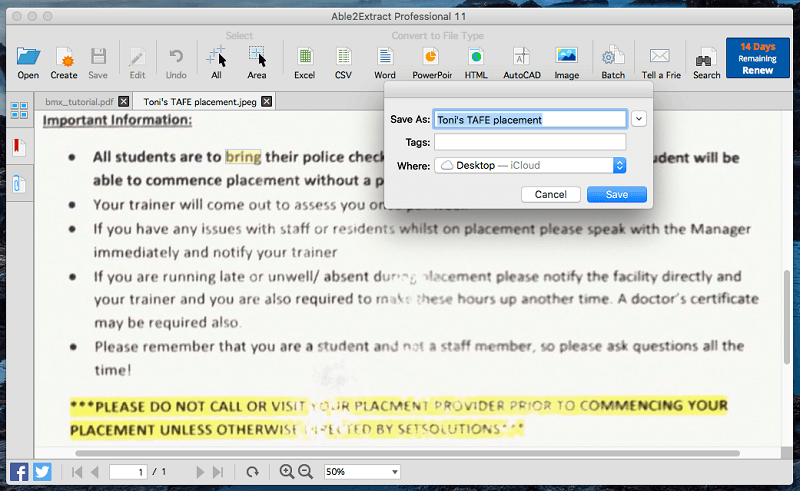Click the Save toolbar icon
This screenshot has width=800, height=491.
(98, 63)
